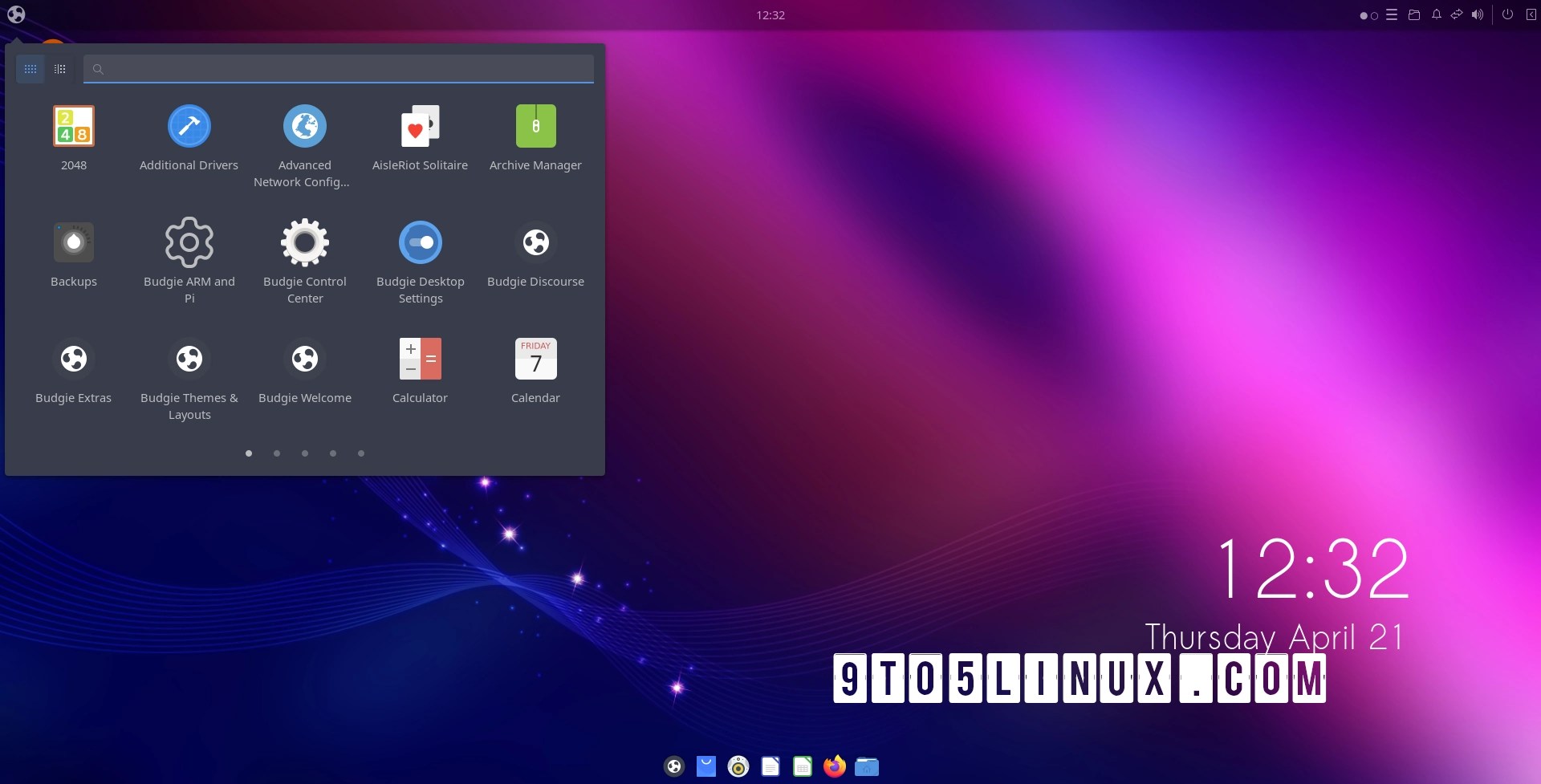Go to the second page of apps
Image resolution: width=1541 pixels, height=784 pixels.
[277, 453]
